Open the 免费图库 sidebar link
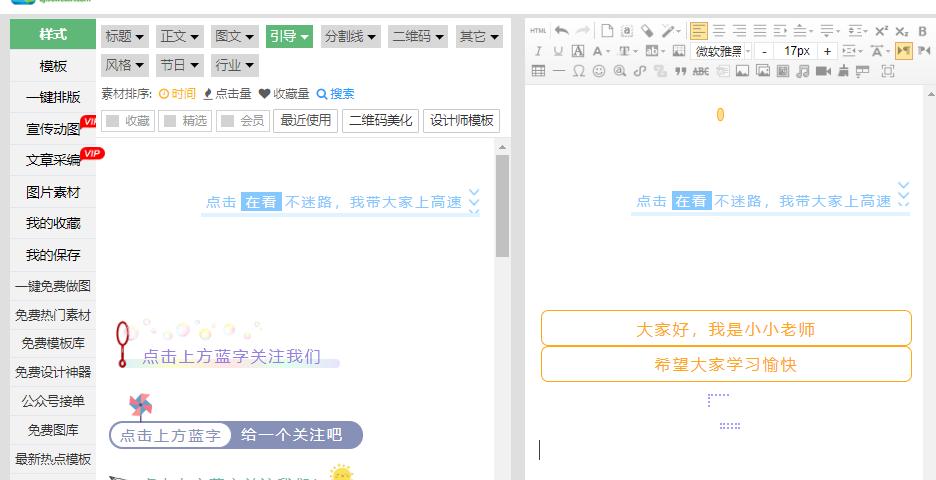936x480 pixels. (x=53, y=430)
